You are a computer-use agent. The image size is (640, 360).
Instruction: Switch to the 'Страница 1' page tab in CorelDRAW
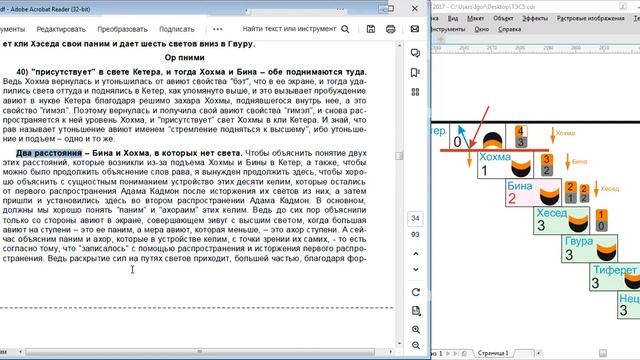pyautogui.click(x=493, y=353)
